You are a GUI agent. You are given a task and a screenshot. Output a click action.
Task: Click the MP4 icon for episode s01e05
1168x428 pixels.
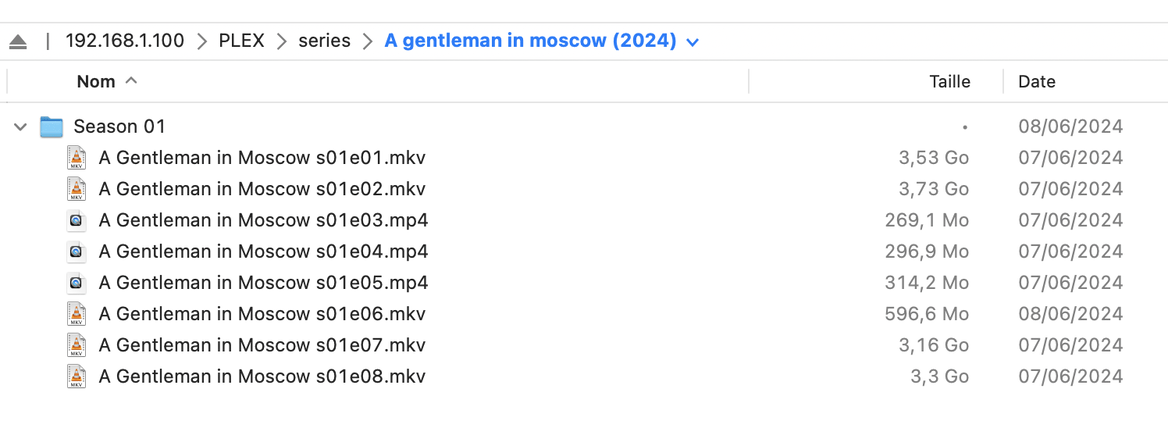click(x=76, y=283)
